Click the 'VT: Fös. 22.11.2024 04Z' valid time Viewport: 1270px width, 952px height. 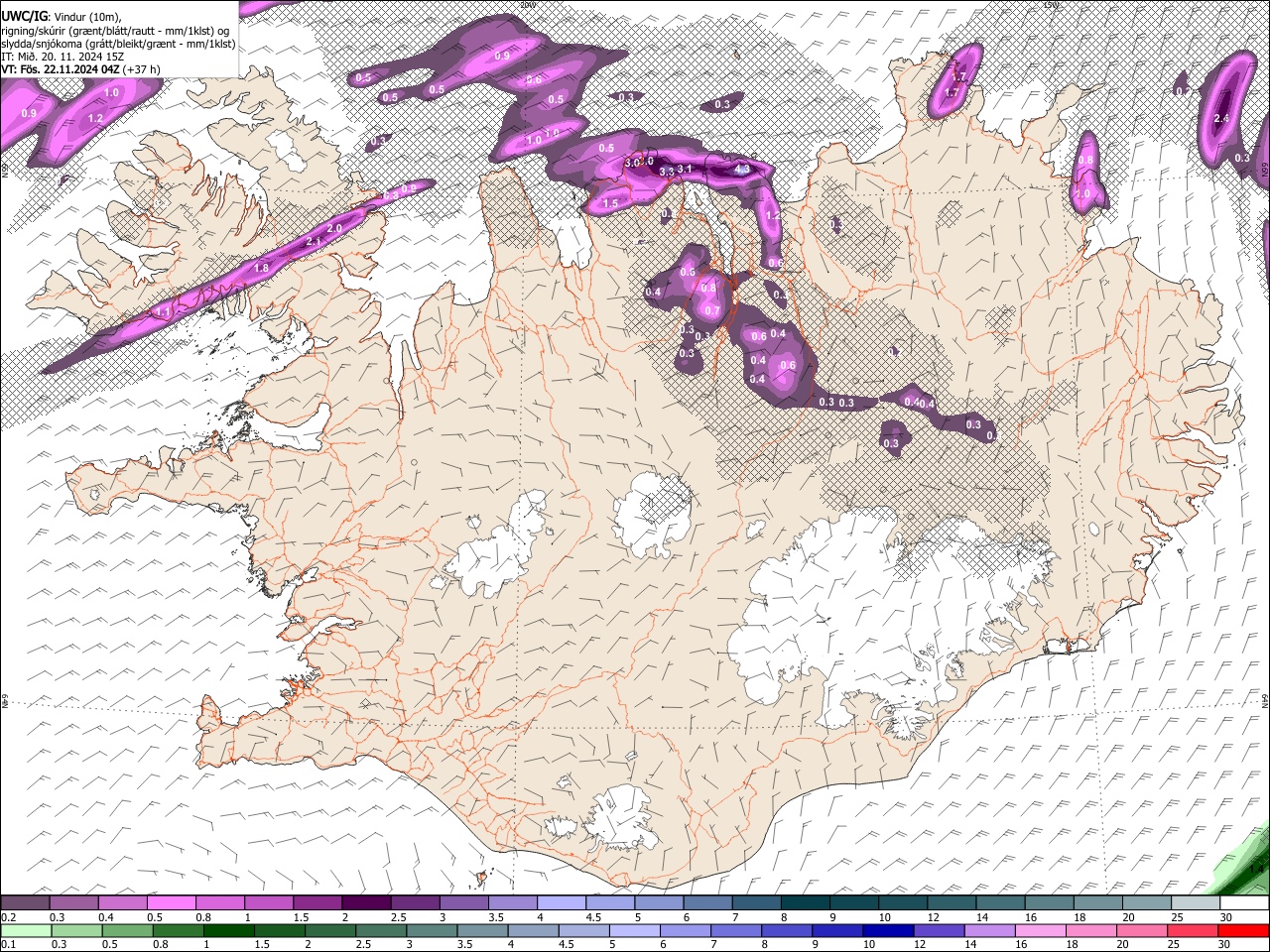coord(60,69)
